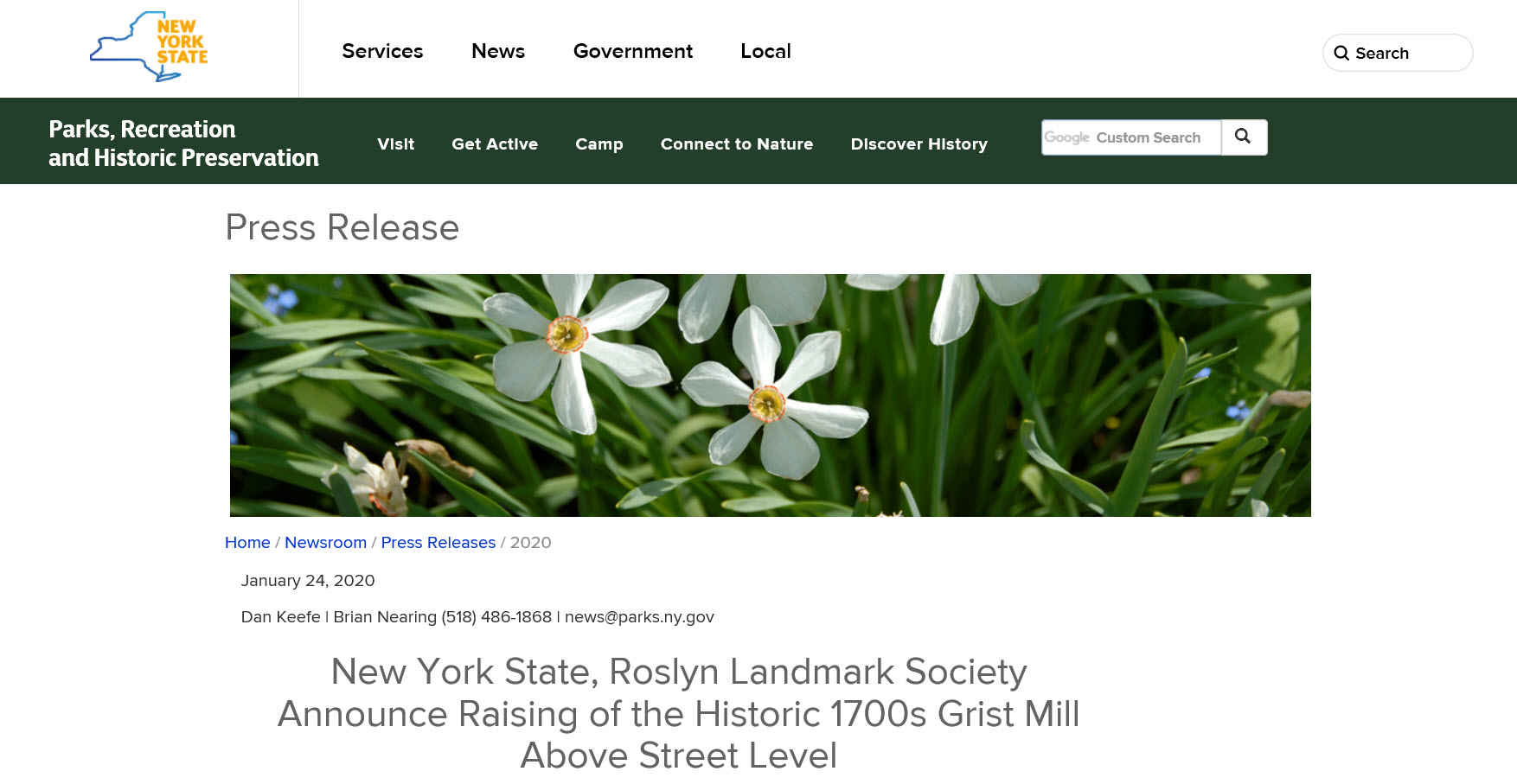The width and height of the screenshot is (1517, 784).
Task: Select Government in the top navigation
Action: click(632, 52)
